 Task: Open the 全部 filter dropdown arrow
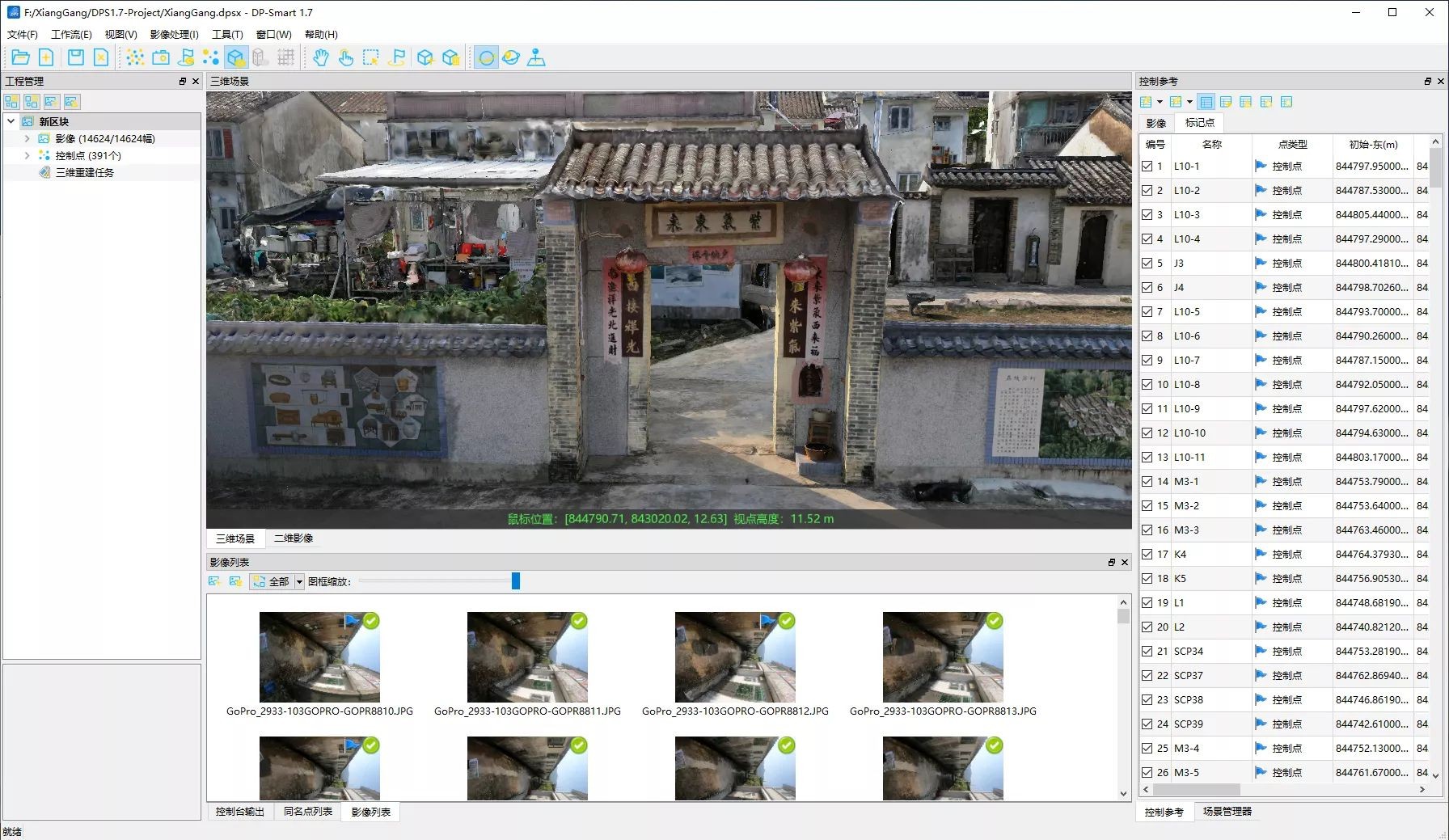[299, 581]
